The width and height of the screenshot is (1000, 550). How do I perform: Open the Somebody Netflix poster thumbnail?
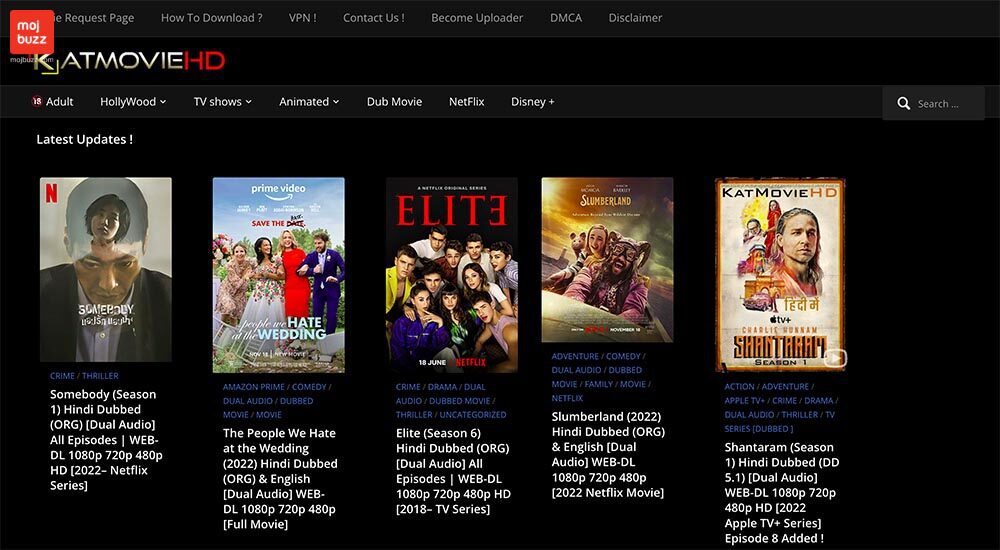106,269
